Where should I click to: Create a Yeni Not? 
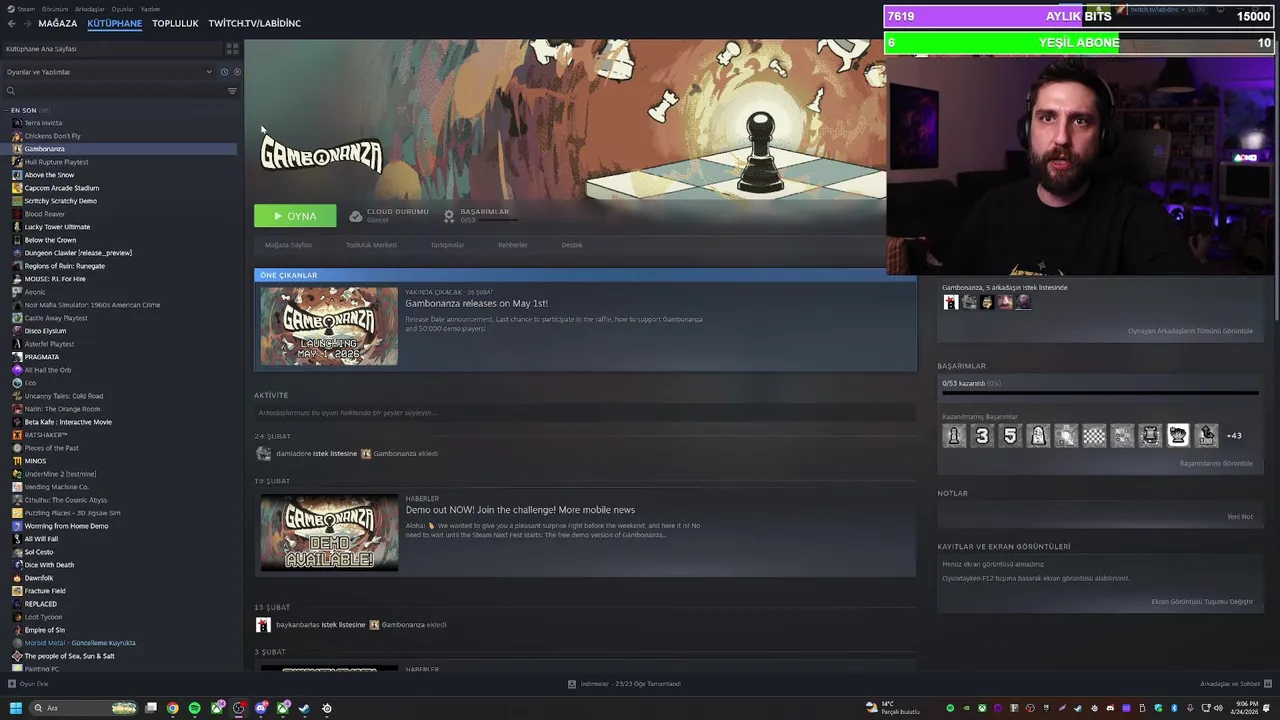[1240, 517]
